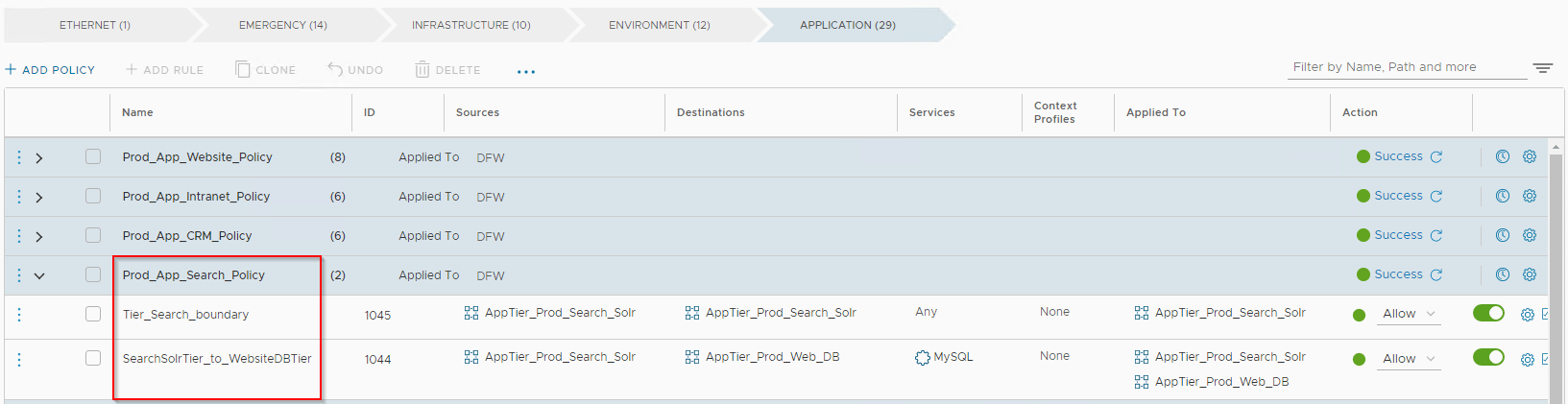Screen dimensions: 1568x404
Task: Expand the Prod_App_Intranet_Policy section
Action: 39,197
